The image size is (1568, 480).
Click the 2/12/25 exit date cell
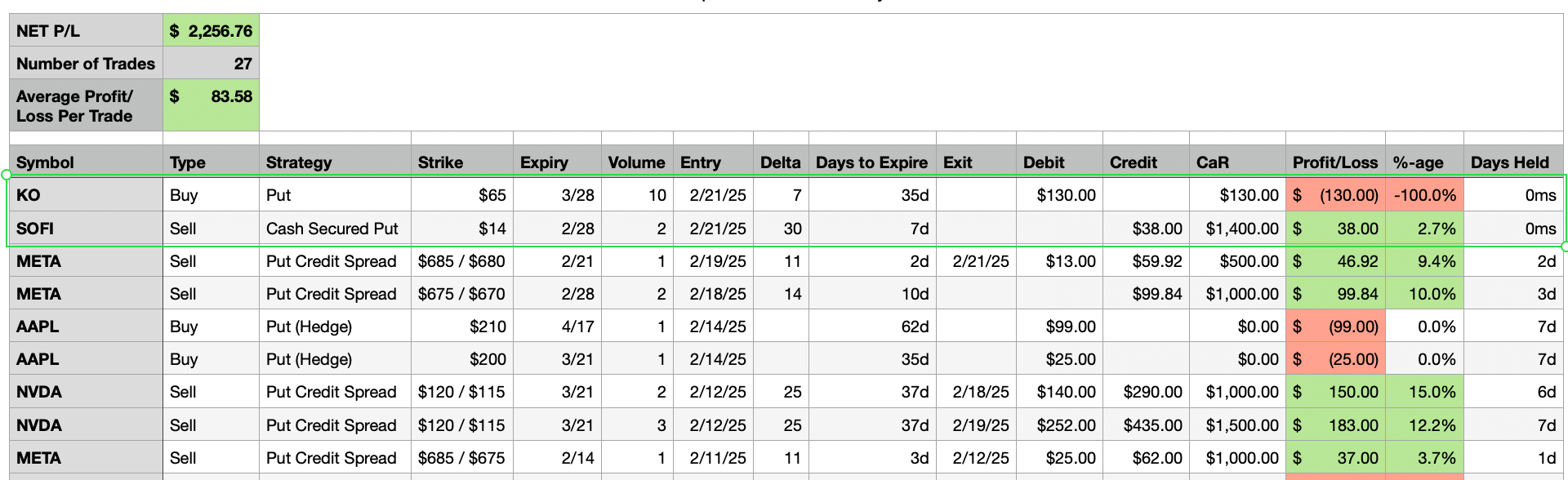pyautogui.click(x=976, y=458)
